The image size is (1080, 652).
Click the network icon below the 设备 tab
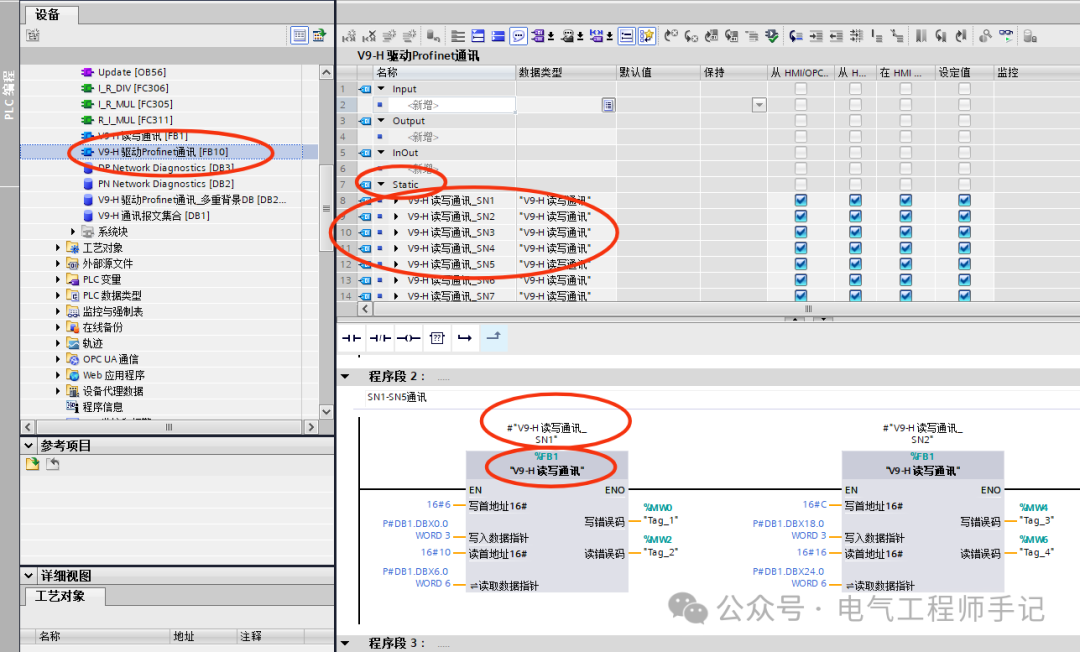[x=33, y=35]
